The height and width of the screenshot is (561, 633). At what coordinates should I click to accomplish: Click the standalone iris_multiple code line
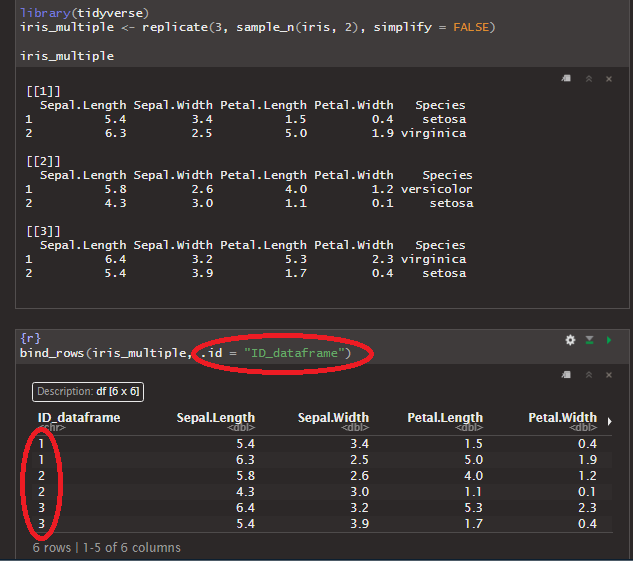(x=67, y=56)
